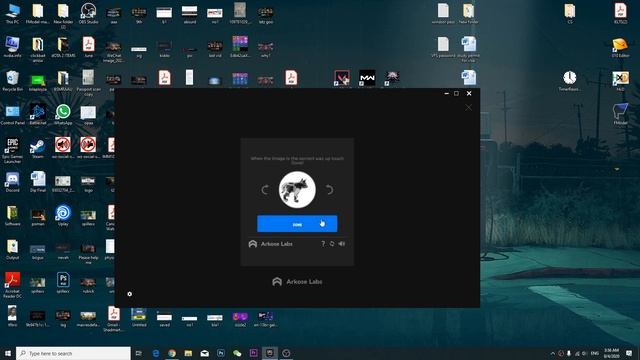Open Premiere Pro from taskbar
The height and width of the screenshot is (360, 640).
pos(253,353)
